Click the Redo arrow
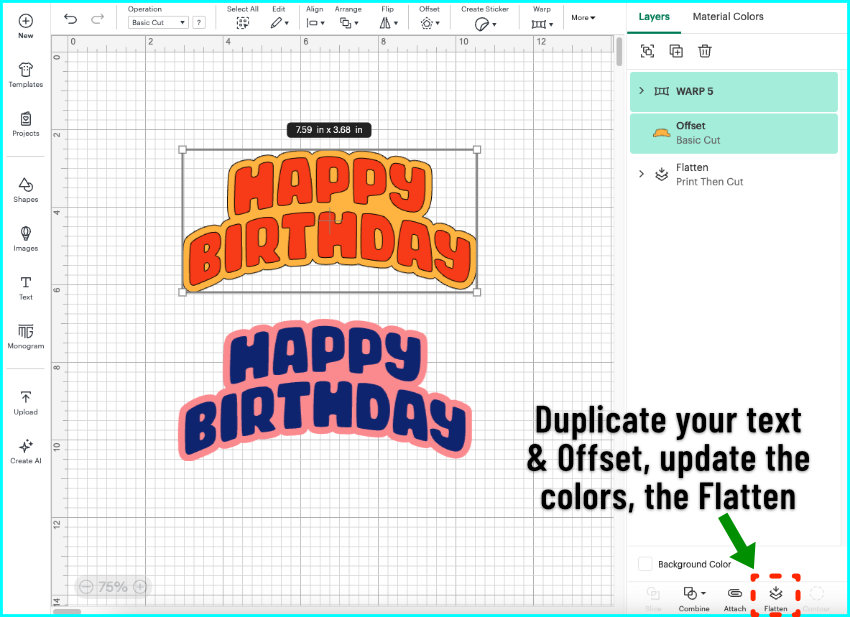Image resolution: width=850 pixels, height=617 pixels. click(98, 19)
